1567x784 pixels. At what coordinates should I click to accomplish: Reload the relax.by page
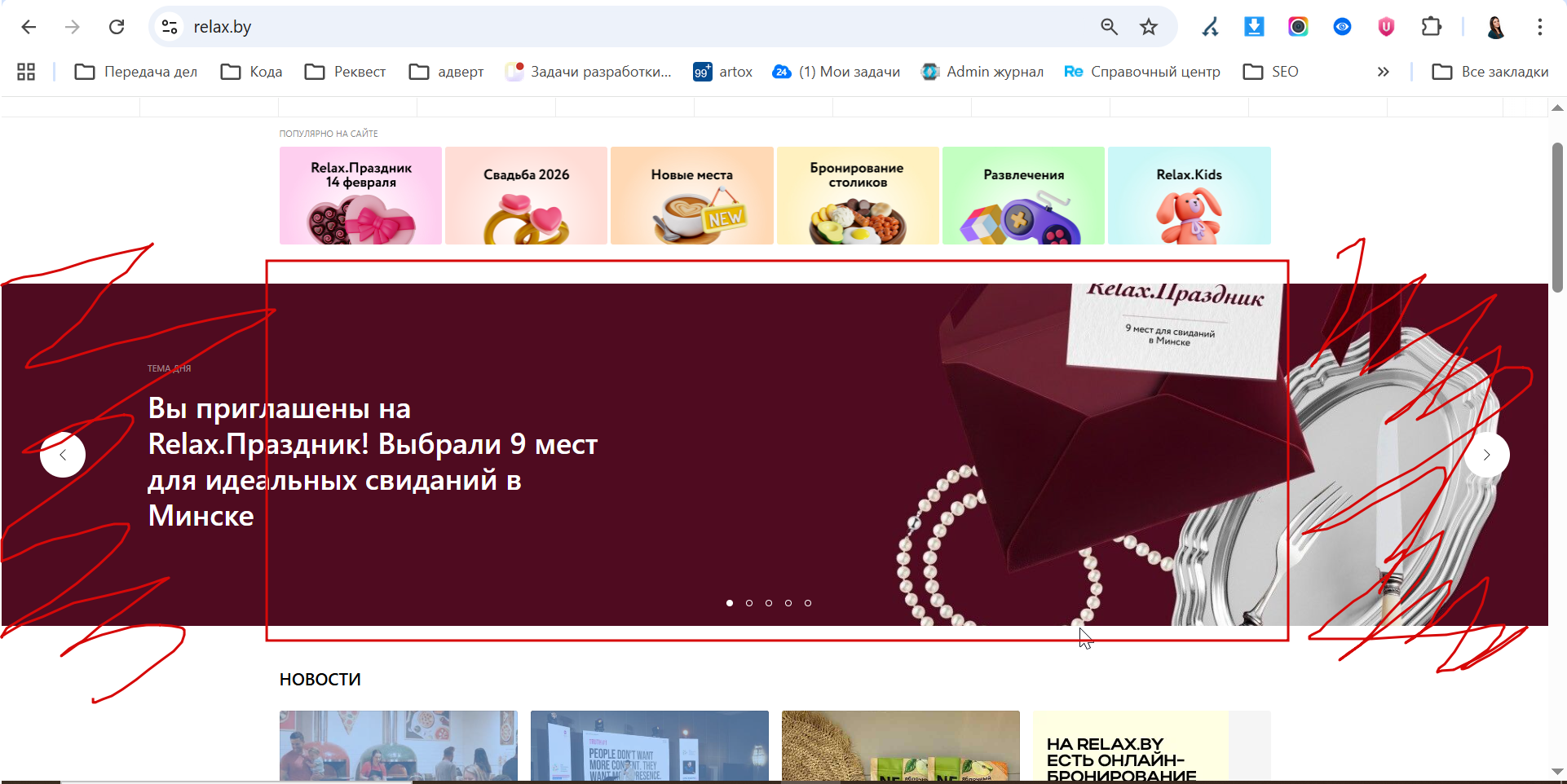pyautogui.click(x=117, y=27)
